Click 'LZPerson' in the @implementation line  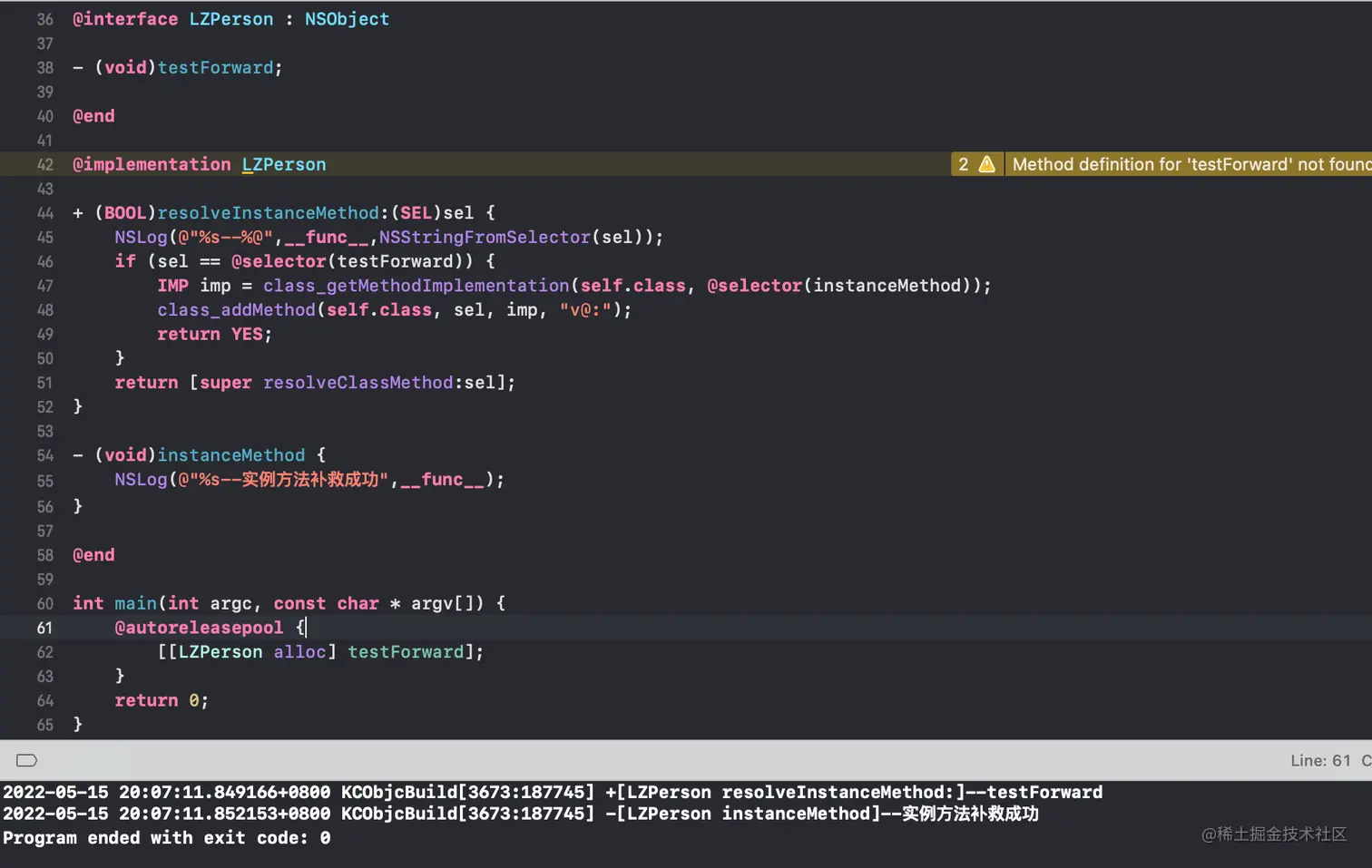pos(284,164)
